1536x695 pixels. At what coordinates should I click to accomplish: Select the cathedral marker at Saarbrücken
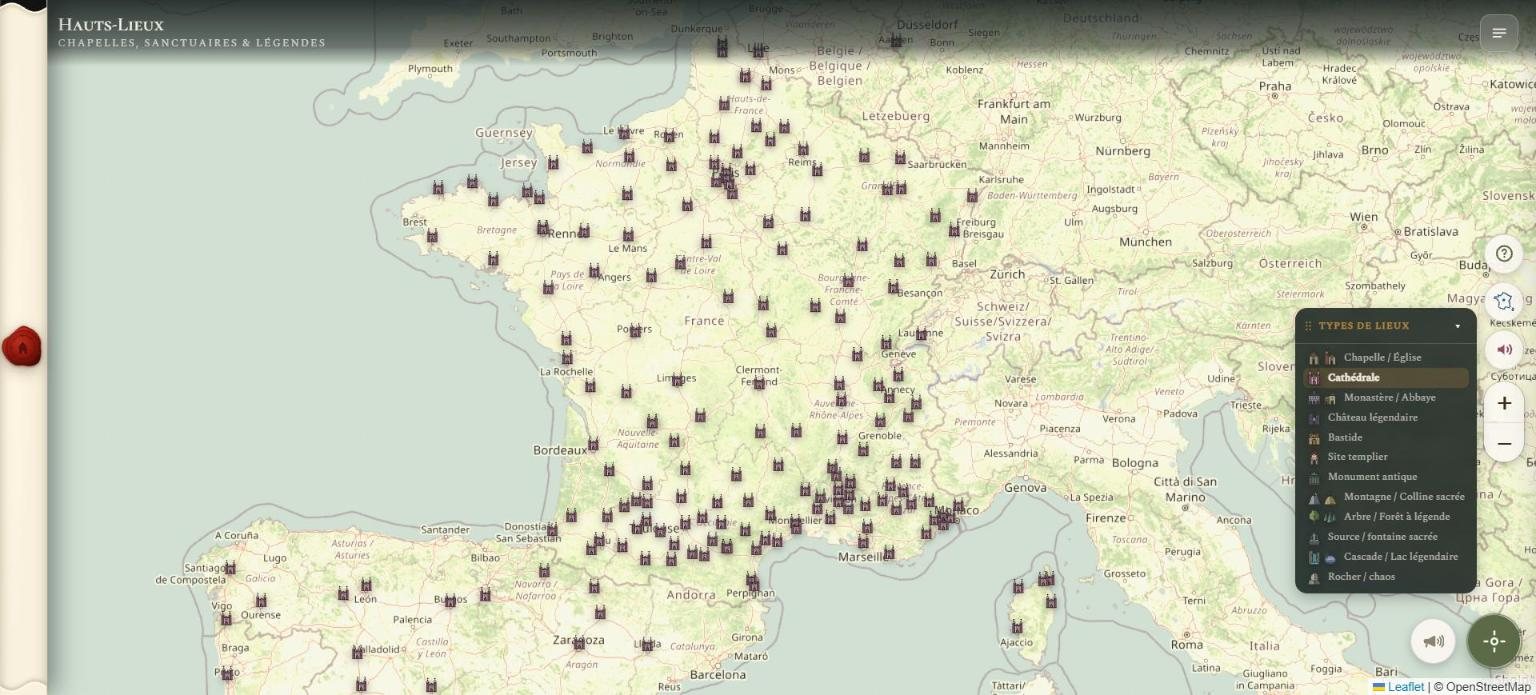[900, 157]
